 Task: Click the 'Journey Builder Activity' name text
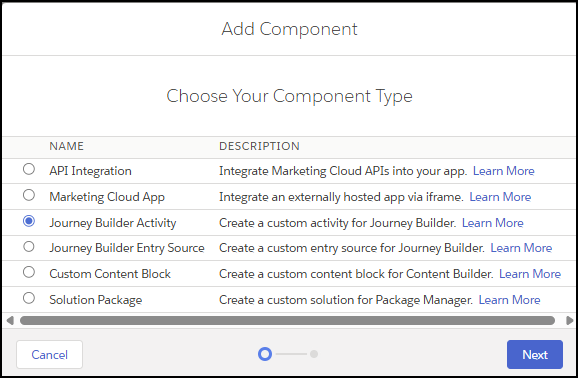113,223
